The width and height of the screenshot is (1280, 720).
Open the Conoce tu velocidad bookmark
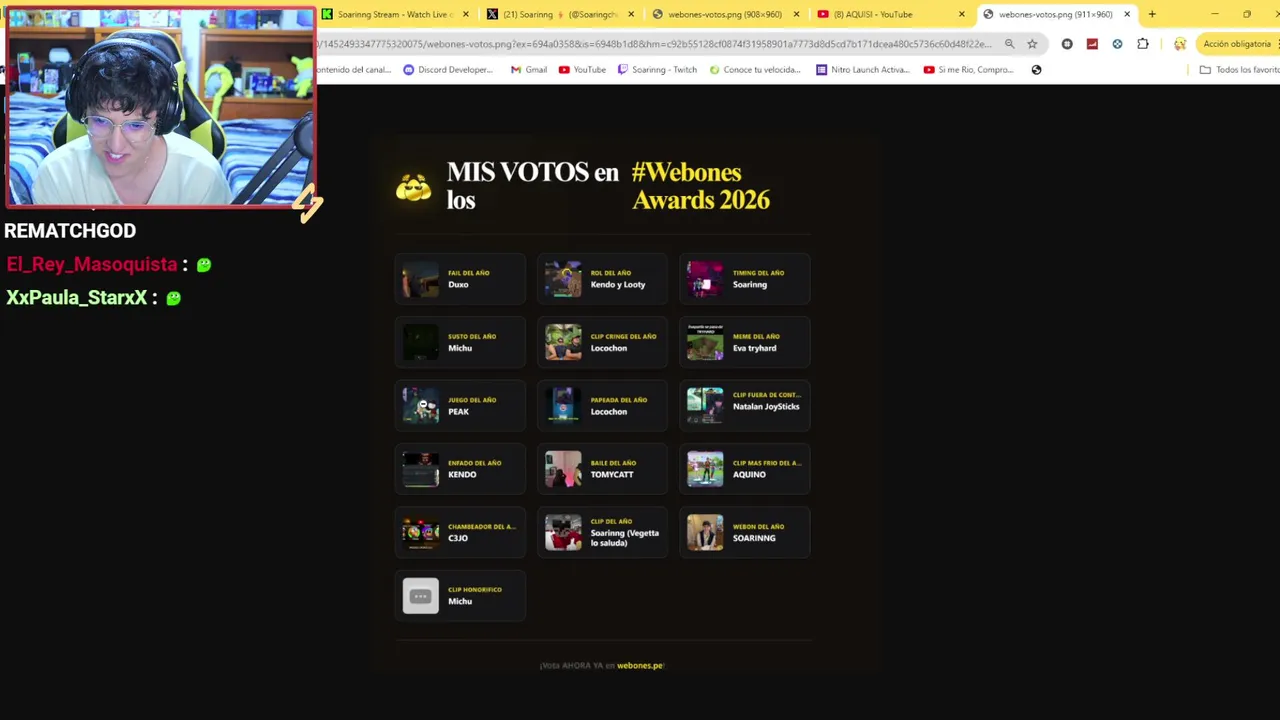[755, 70]
